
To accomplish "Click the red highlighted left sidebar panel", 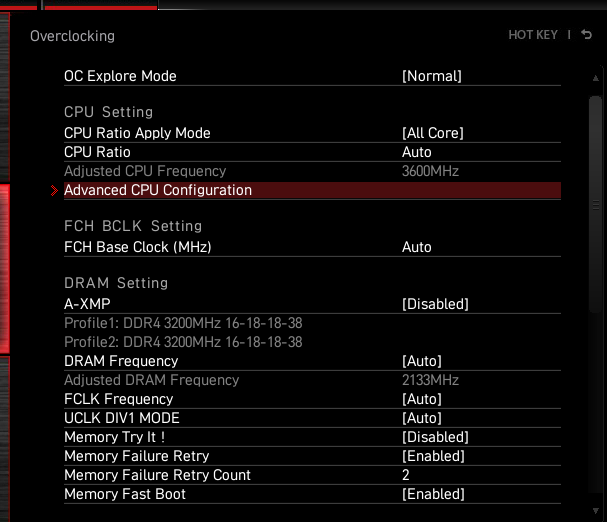I will 5,269.
